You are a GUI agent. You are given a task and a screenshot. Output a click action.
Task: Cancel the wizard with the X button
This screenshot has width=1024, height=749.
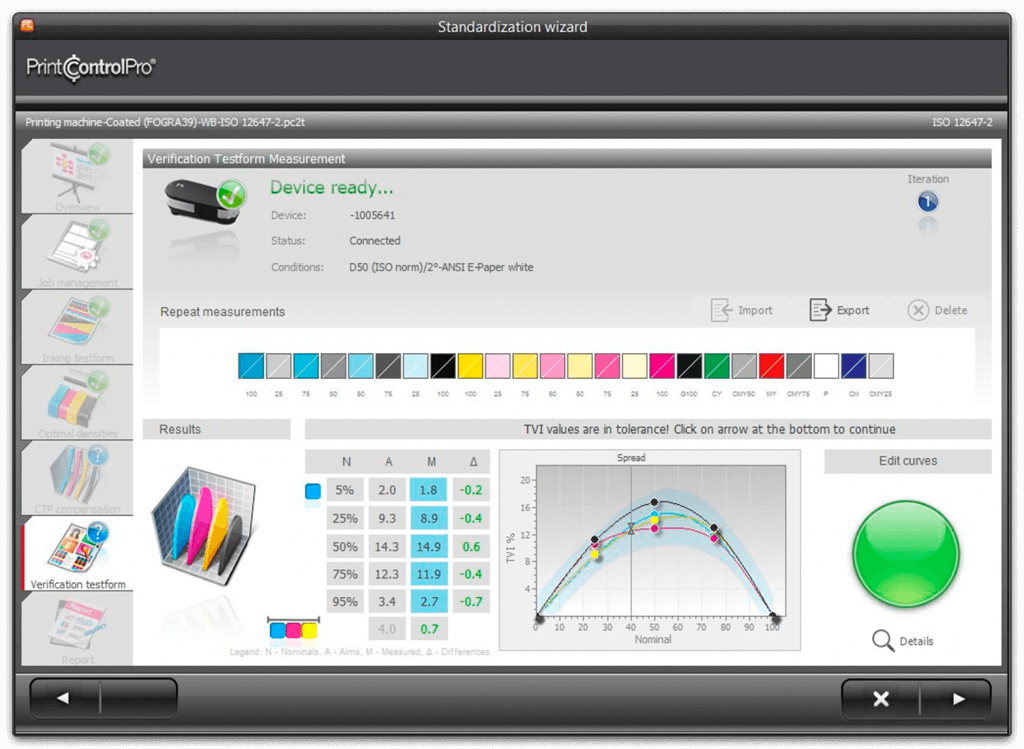(880, 699)
